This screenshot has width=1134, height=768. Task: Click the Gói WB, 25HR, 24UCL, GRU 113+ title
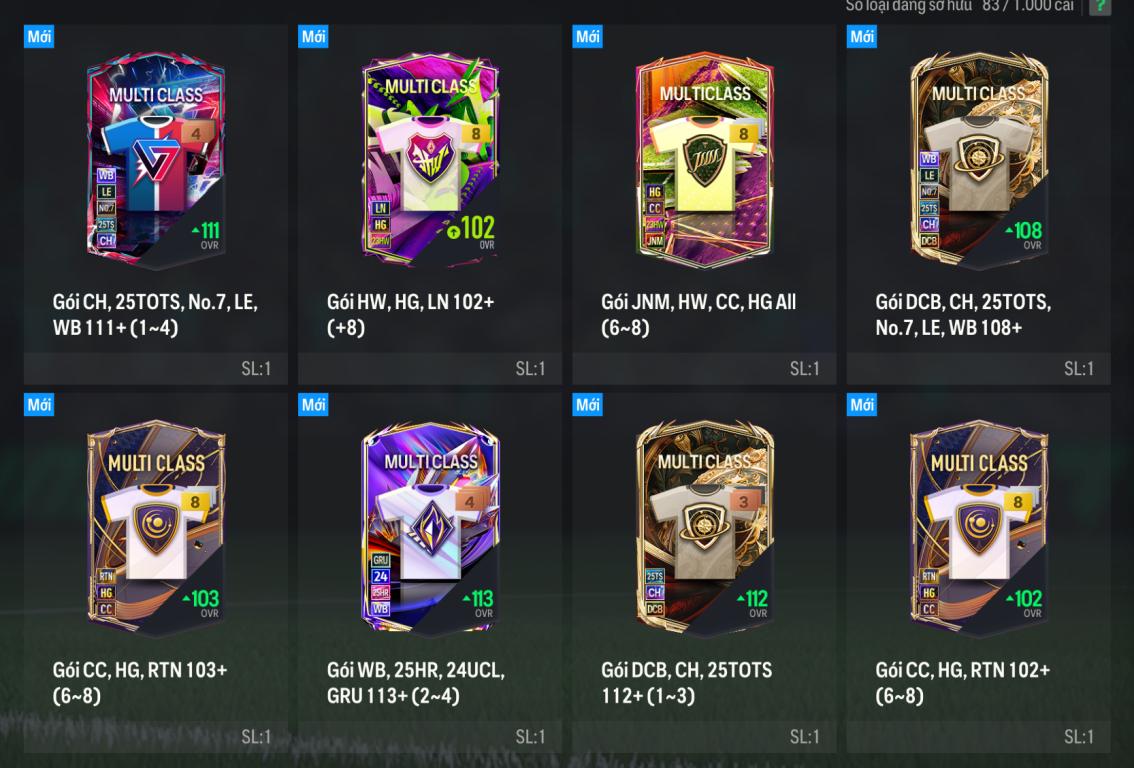point(416,683)
